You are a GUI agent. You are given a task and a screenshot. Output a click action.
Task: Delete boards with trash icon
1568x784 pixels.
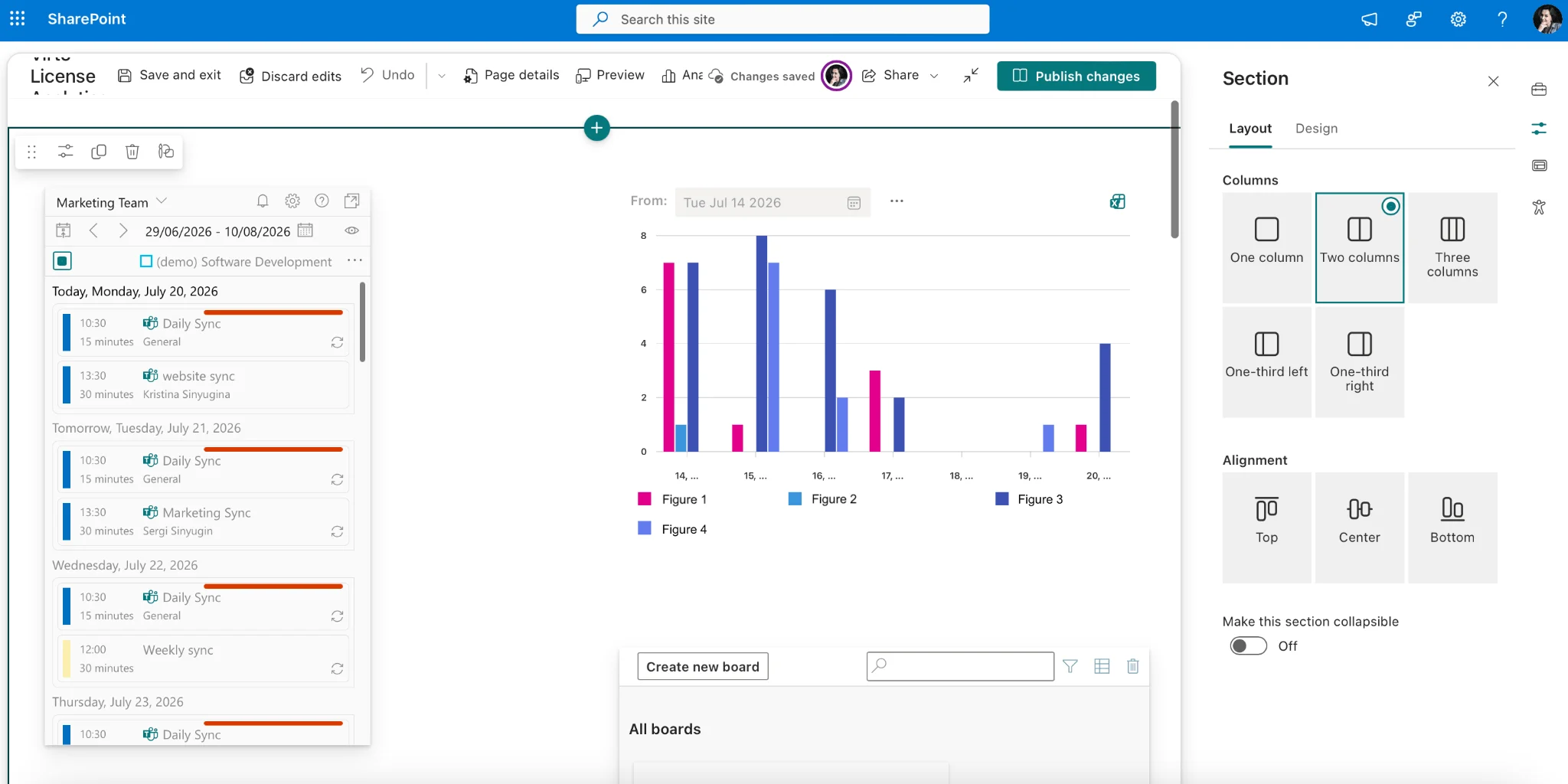click(x=1133, y=666)
